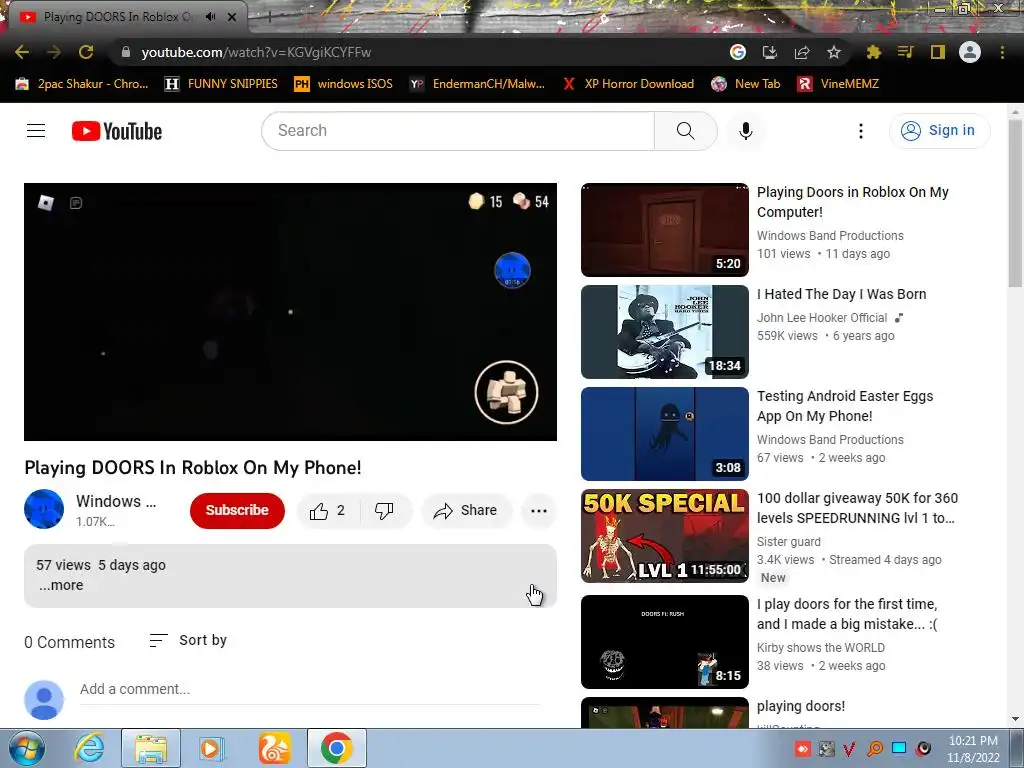Click Add a comment field
Viewport: 1024px width, 768px height.
click(x=310, y=690)
